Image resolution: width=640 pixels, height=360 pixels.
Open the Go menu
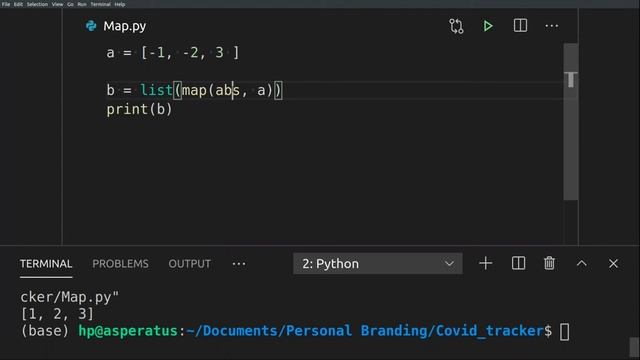point(70,4)
